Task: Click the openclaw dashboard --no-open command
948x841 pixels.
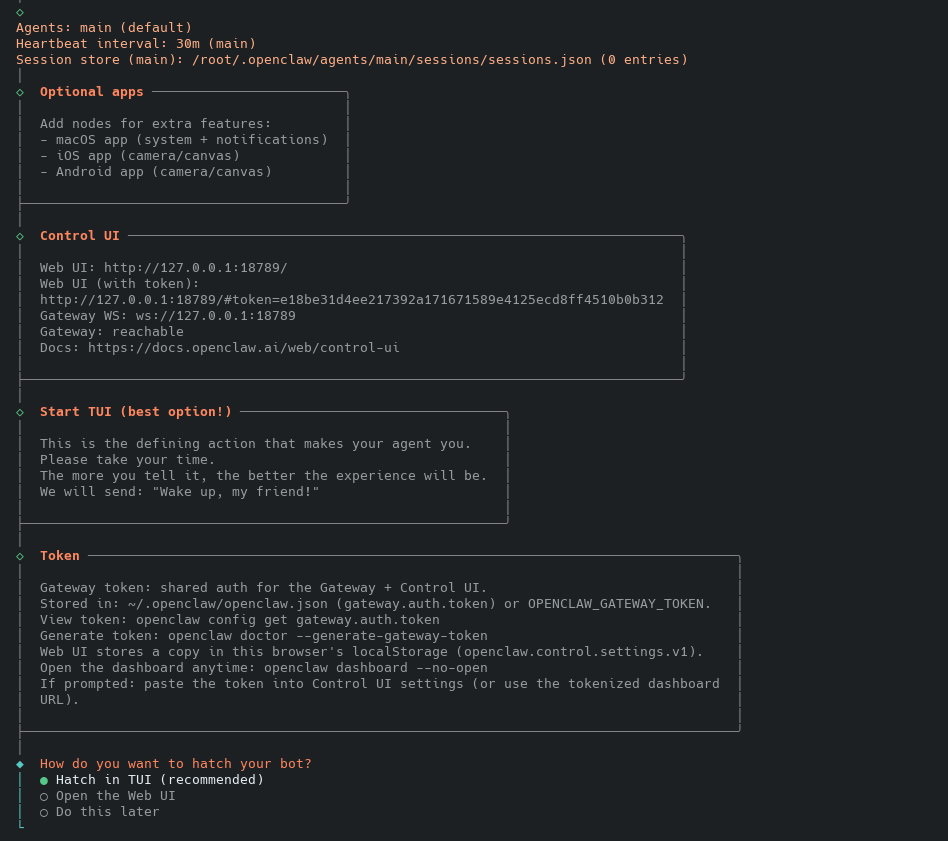Action: (375, 668)
